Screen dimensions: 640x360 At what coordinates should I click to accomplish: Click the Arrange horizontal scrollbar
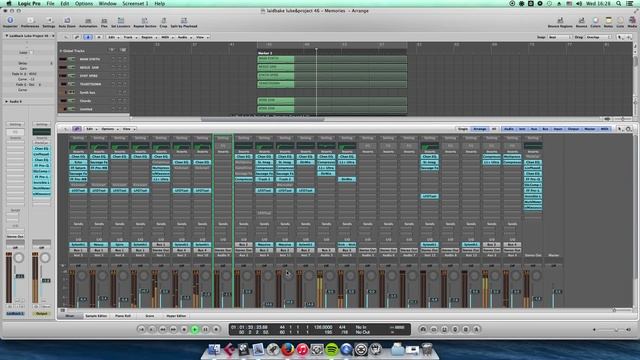coord(262,120)
